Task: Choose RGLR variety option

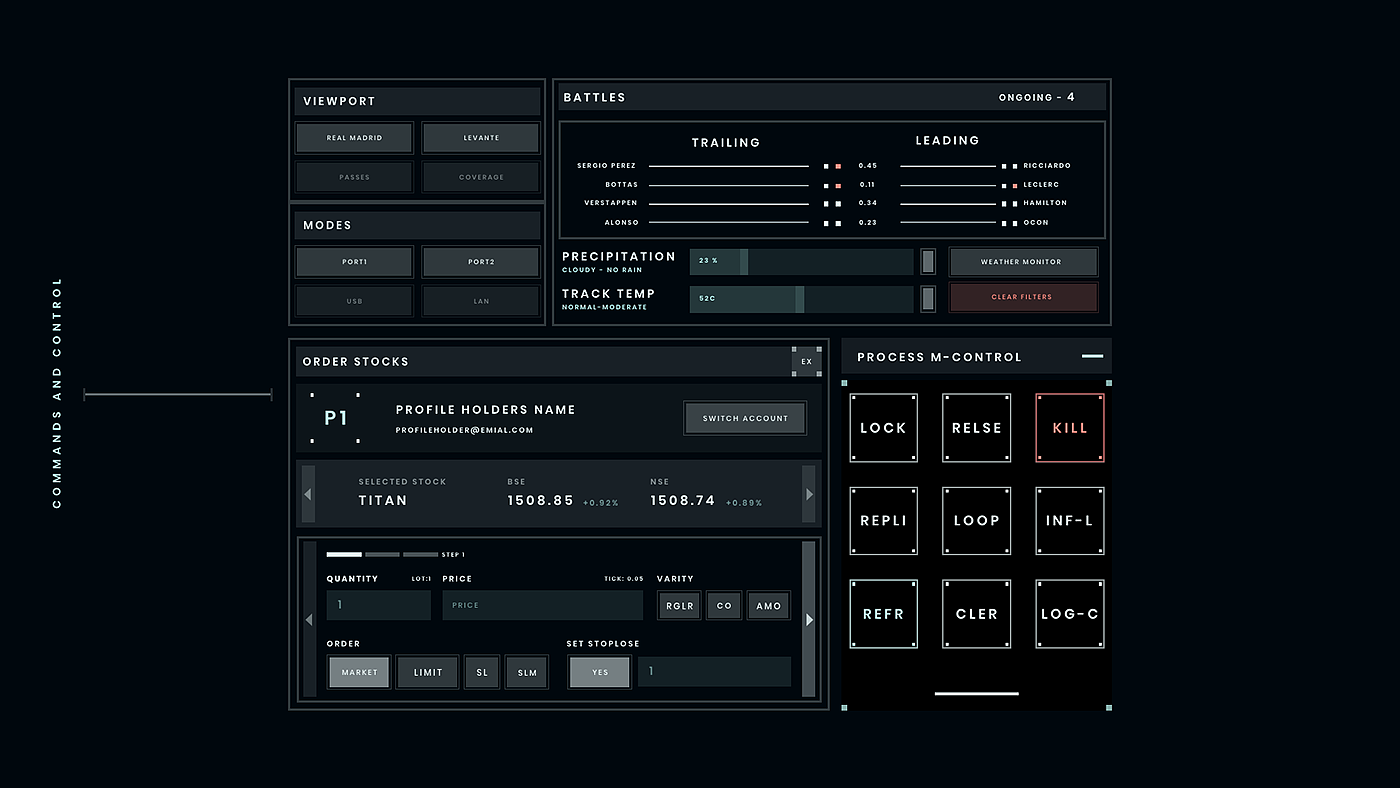Action: point(679,606)
